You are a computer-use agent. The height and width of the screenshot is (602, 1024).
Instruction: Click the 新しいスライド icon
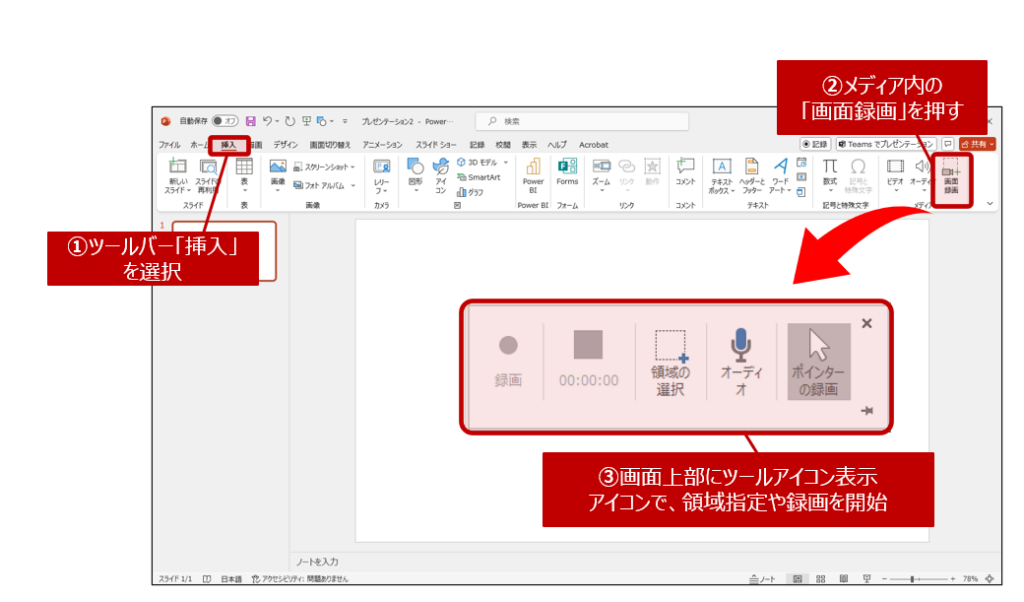pyautogui.click(x=178, y=166)
